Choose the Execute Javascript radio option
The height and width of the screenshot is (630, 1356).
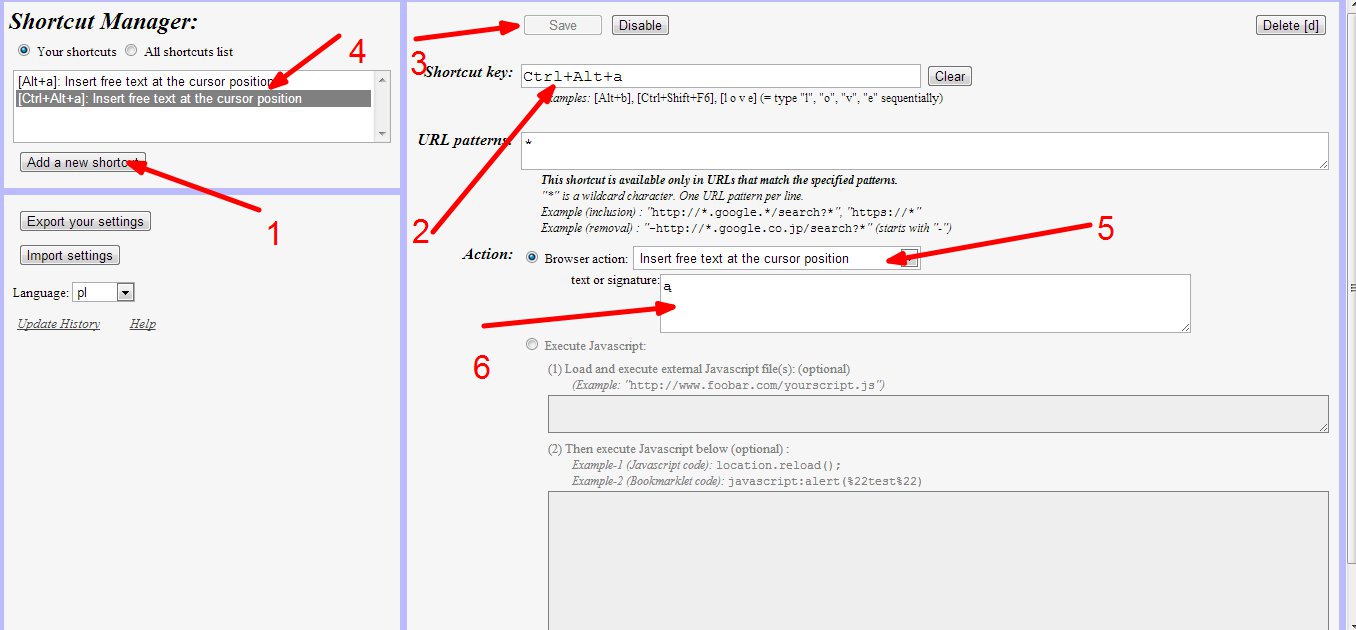[x=532, y=345]
